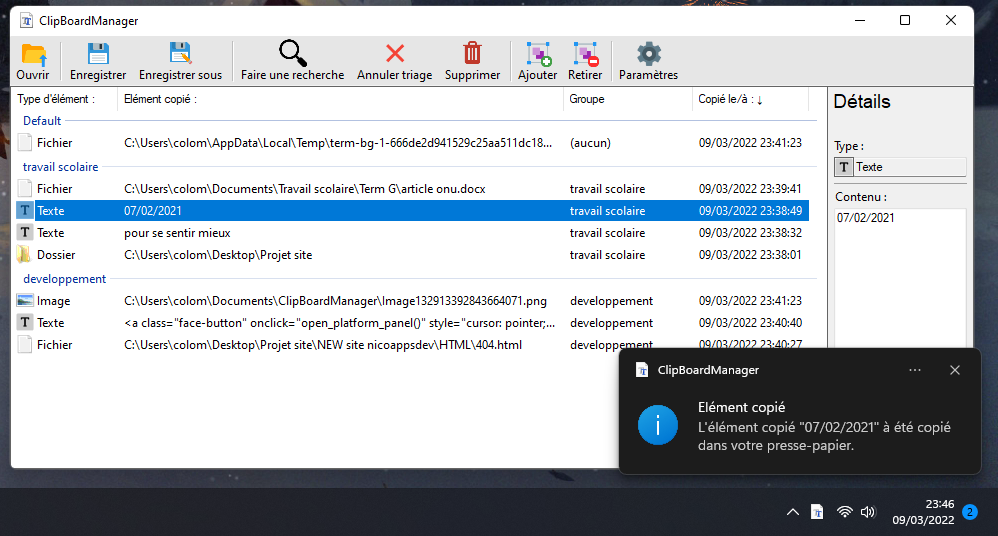Click the Enregistrer save icon
Viewport: 998px width, 536px height.
[98, 55]
